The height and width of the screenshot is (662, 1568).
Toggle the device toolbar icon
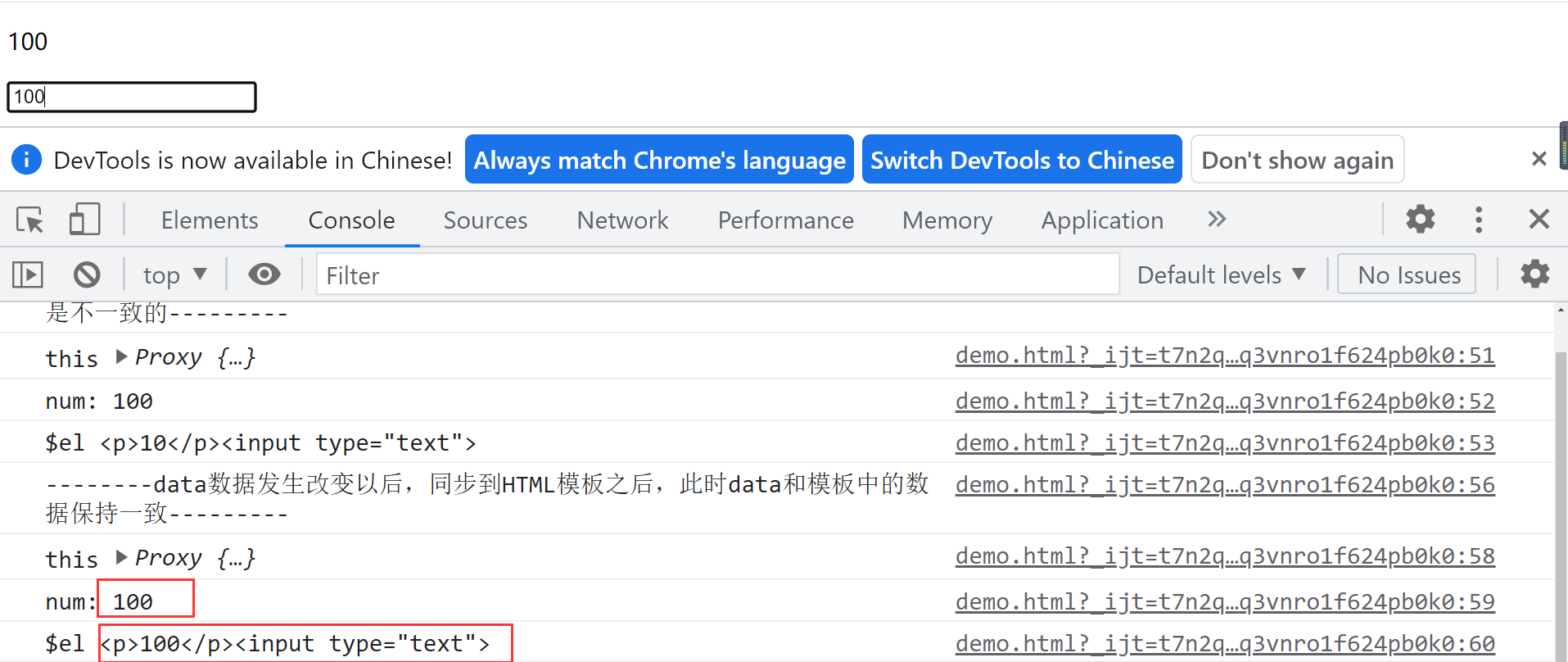[84, 220]
